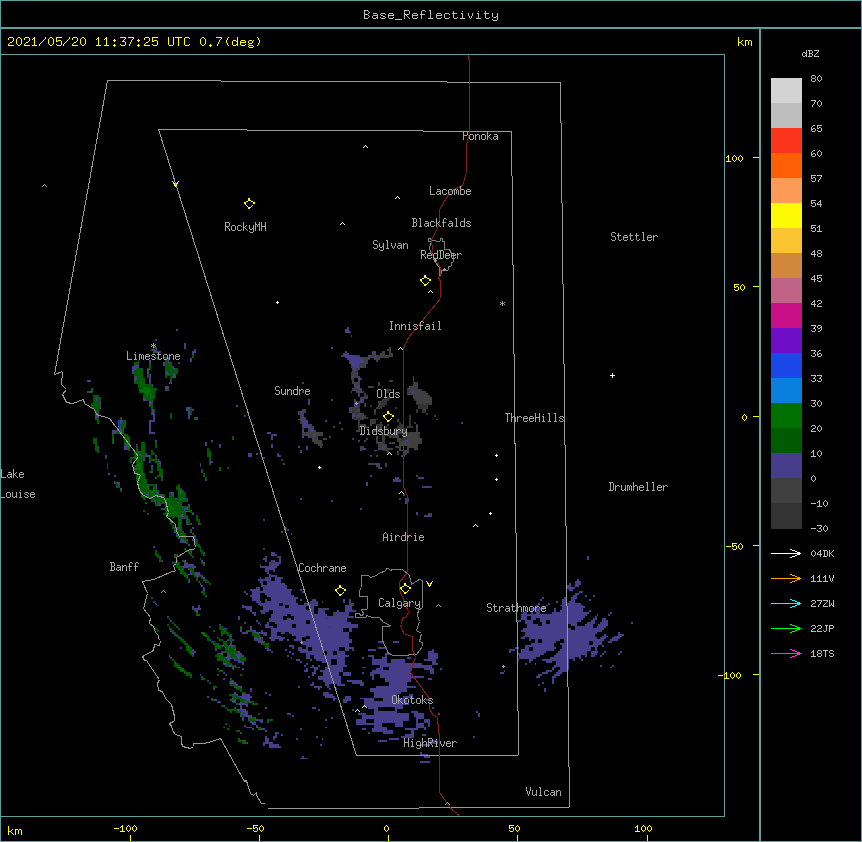This screenshot has width=862, height=842.
Task: Click the yellow V marker northwest of RockyMH
Action: coord(175,184)
